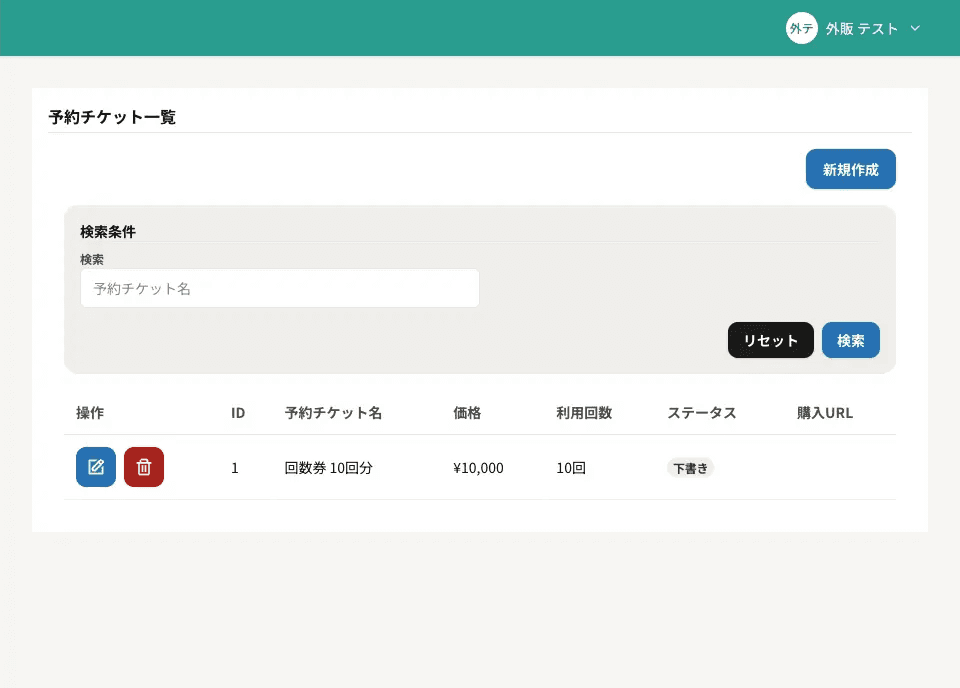The width and height of the screenshot is (960, 688).
Task: Click the small 検索 field label
Action: point(92,260)
